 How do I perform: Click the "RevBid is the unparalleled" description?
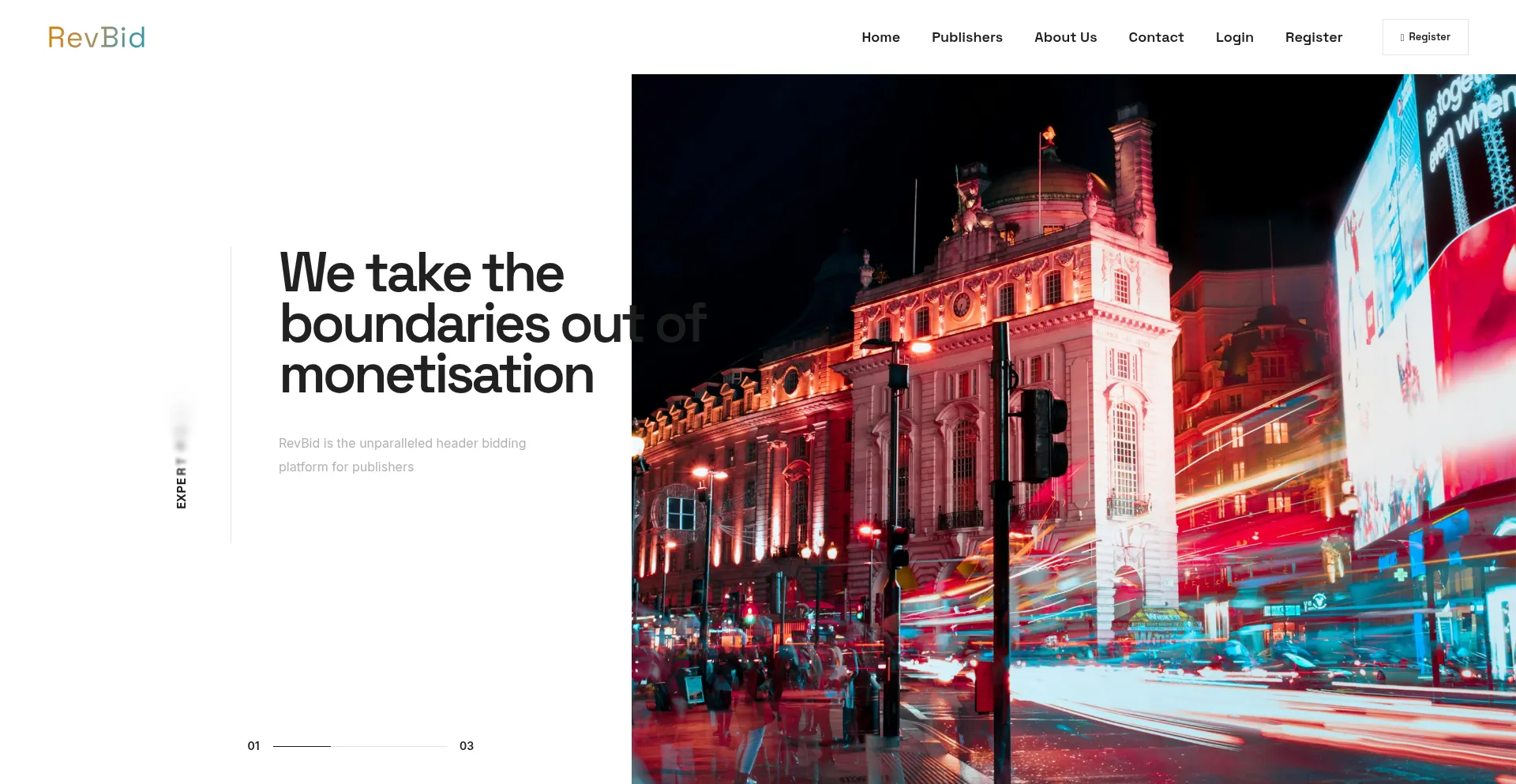[x=402, y=455]
